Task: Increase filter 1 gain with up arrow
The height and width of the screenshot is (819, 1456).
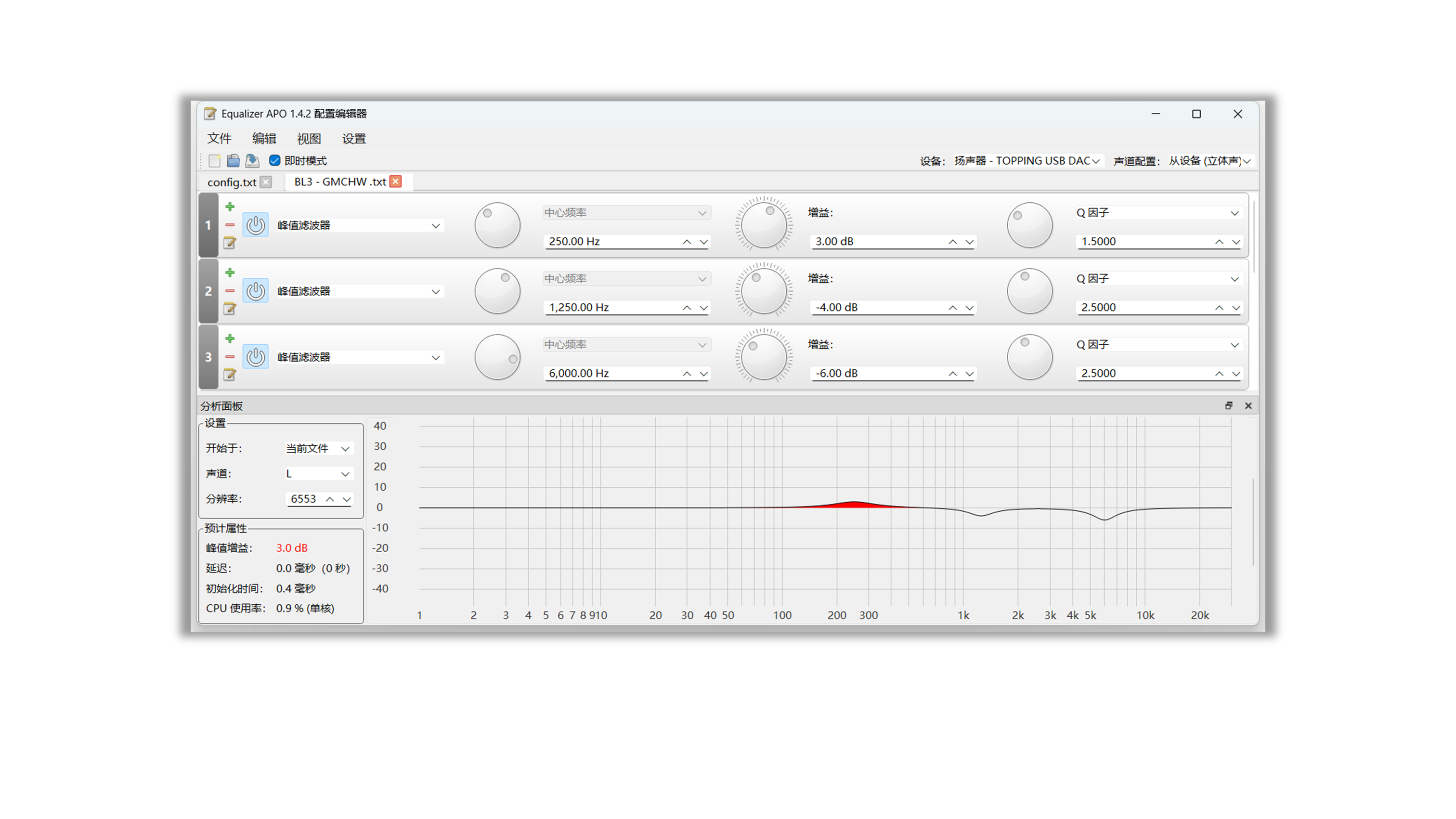Action: [952, 242]
